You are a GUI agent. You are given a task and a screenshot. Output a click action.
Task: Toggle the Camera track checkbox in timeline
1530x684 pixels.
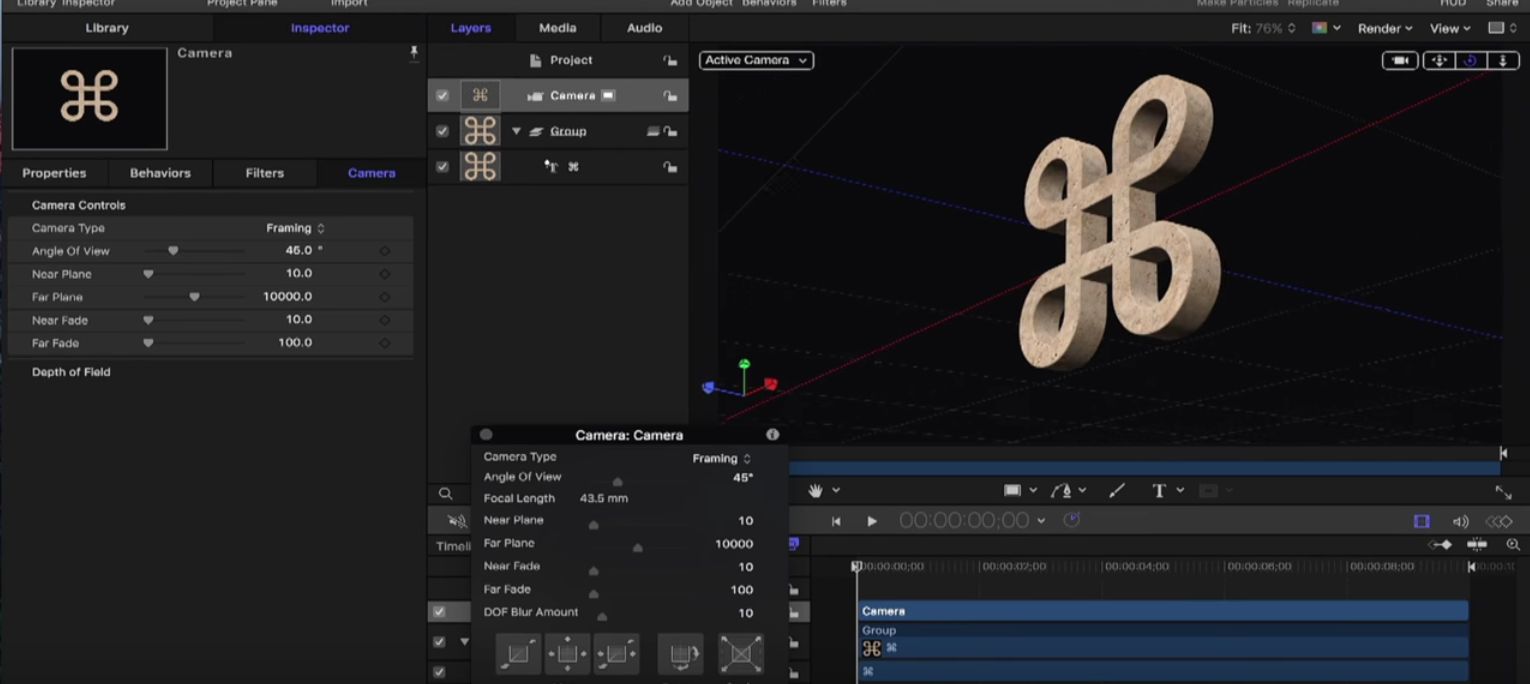438,611
